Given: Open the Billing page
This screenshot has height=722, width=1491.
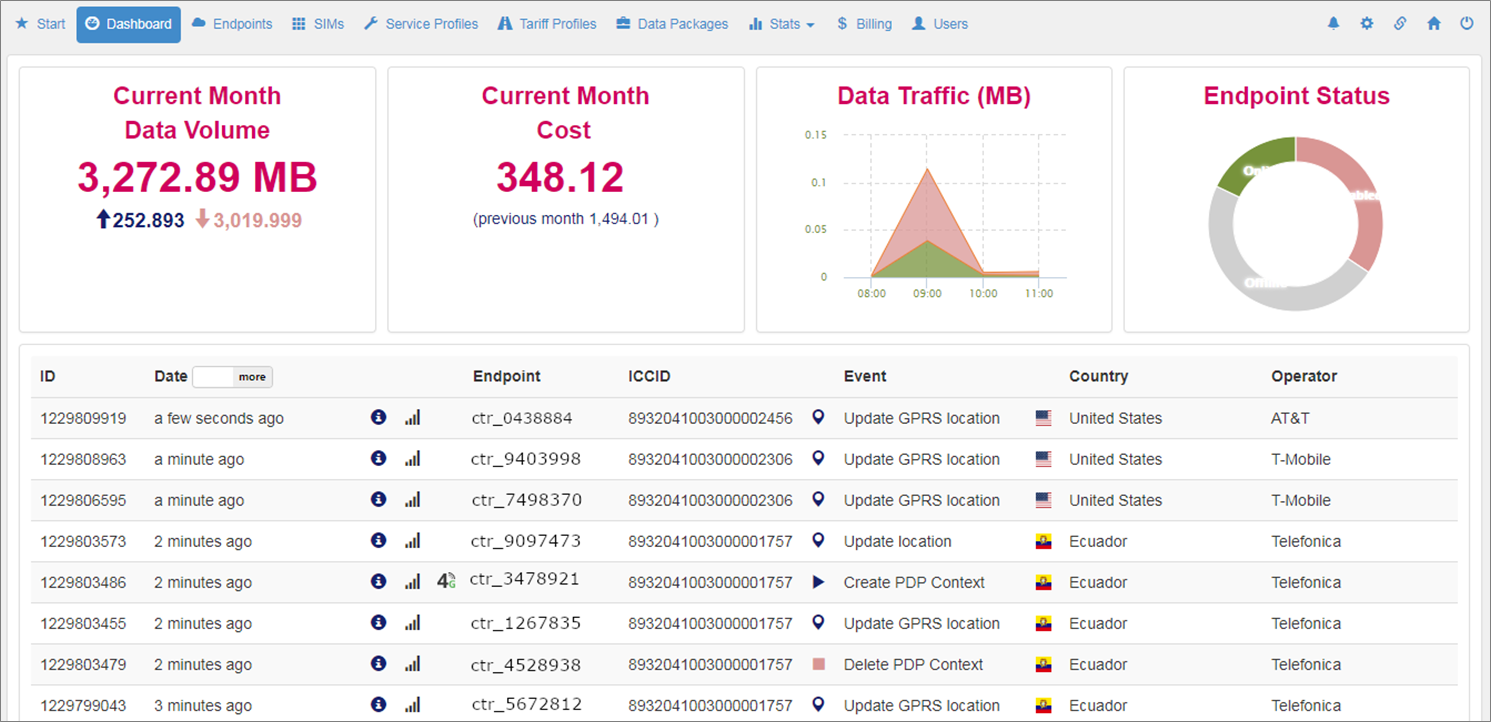Looking at the screenshot, I should point(864,24).
